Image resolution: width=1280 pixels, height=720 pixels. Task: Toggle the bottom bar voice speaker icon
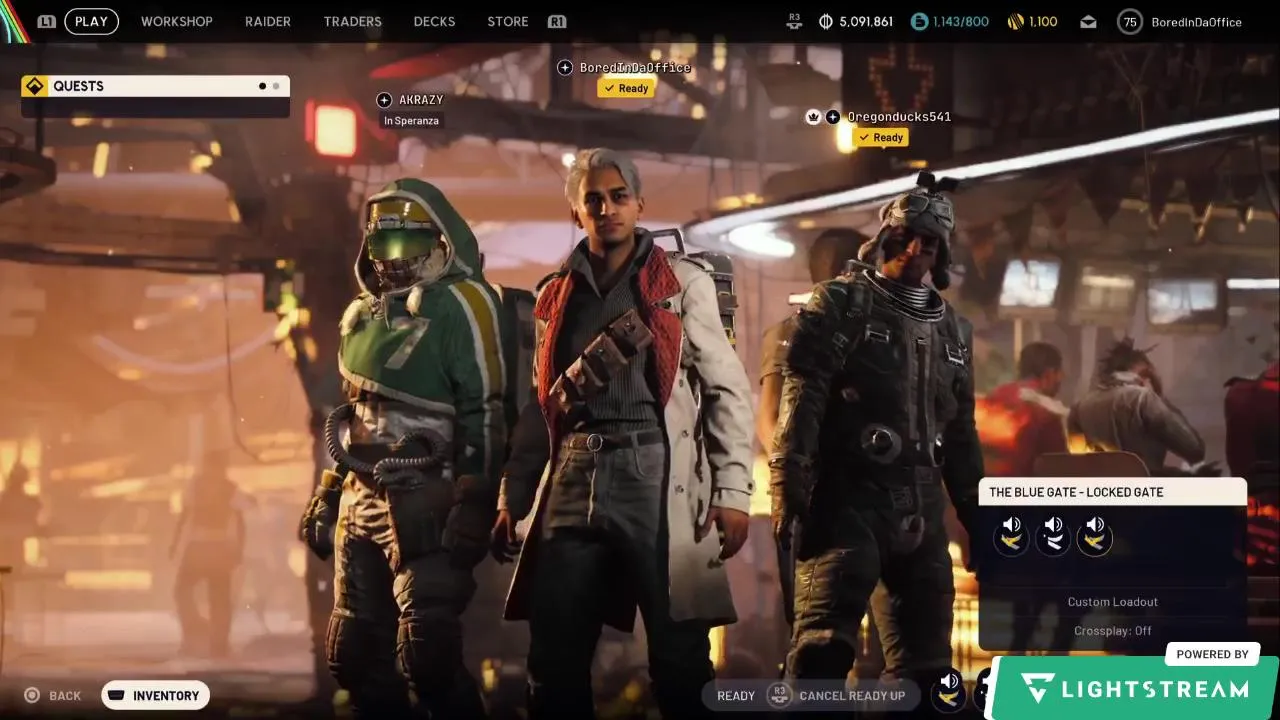[949, 690]
